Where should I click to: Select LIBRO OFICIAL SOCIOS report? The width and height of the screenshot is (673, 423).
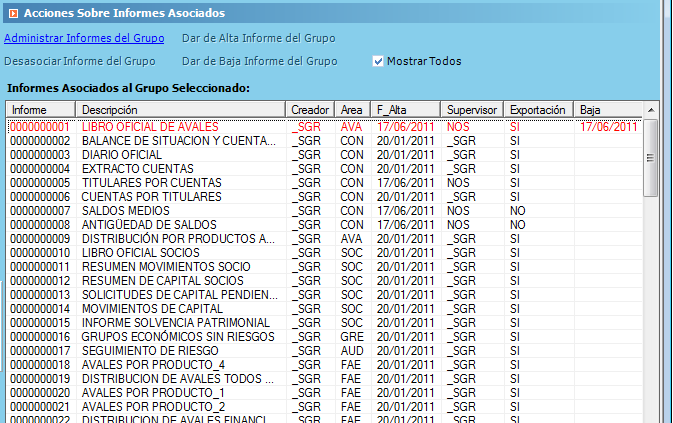[x=324, y=253]
